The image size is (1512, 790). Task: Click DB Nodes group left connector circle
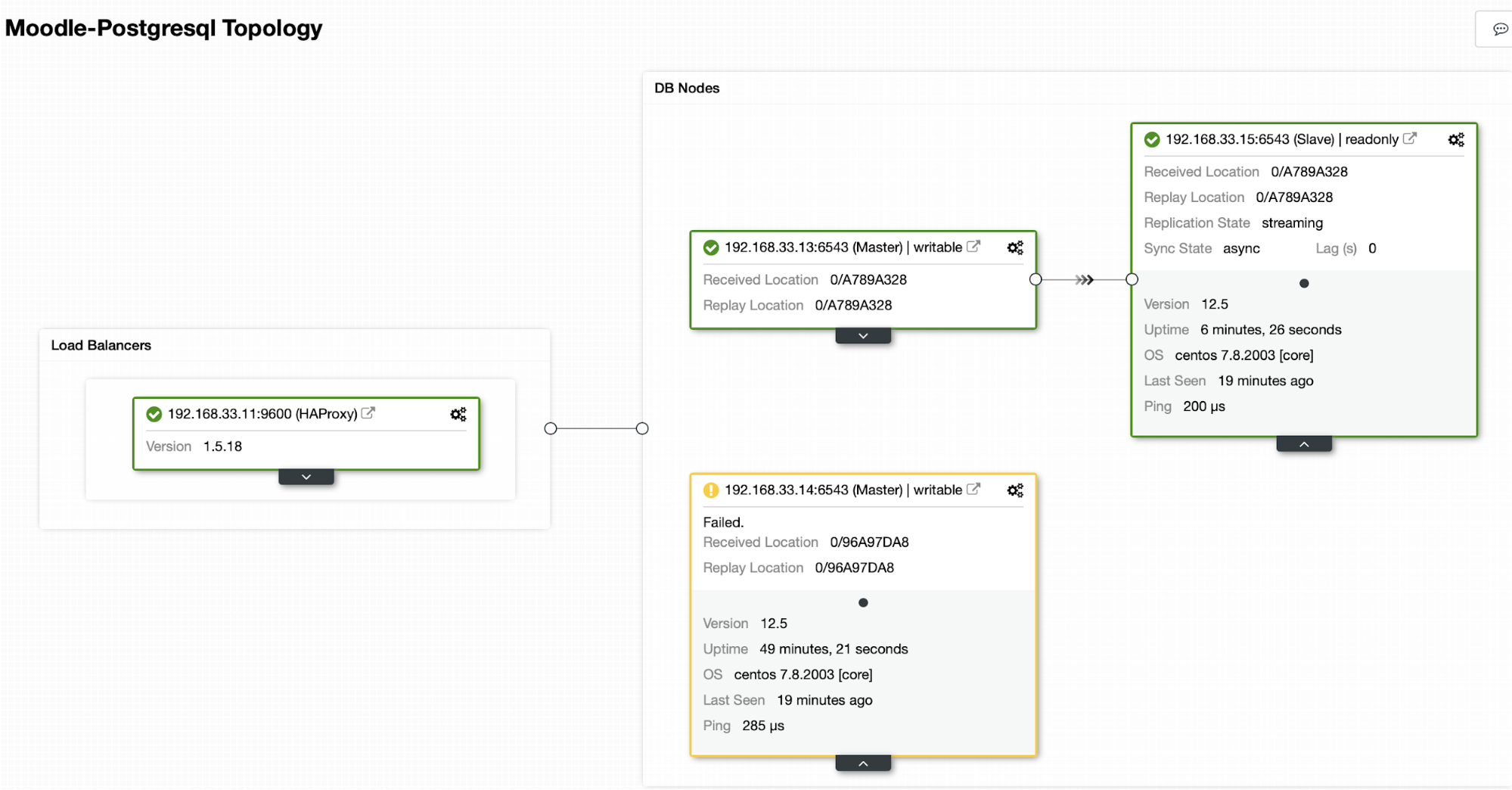[x=642, y=428]
